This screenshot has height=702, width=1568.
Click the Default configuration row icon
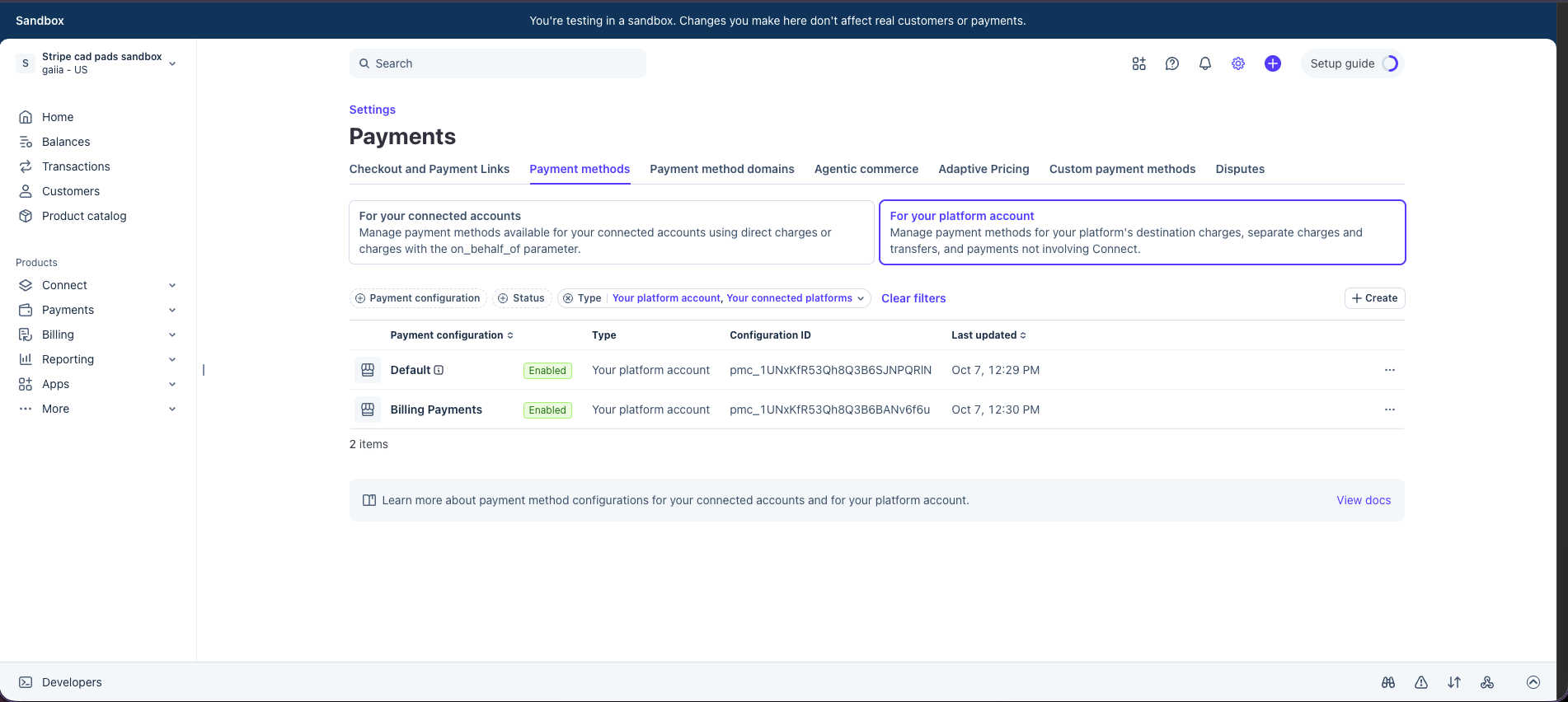coord(368,370)
